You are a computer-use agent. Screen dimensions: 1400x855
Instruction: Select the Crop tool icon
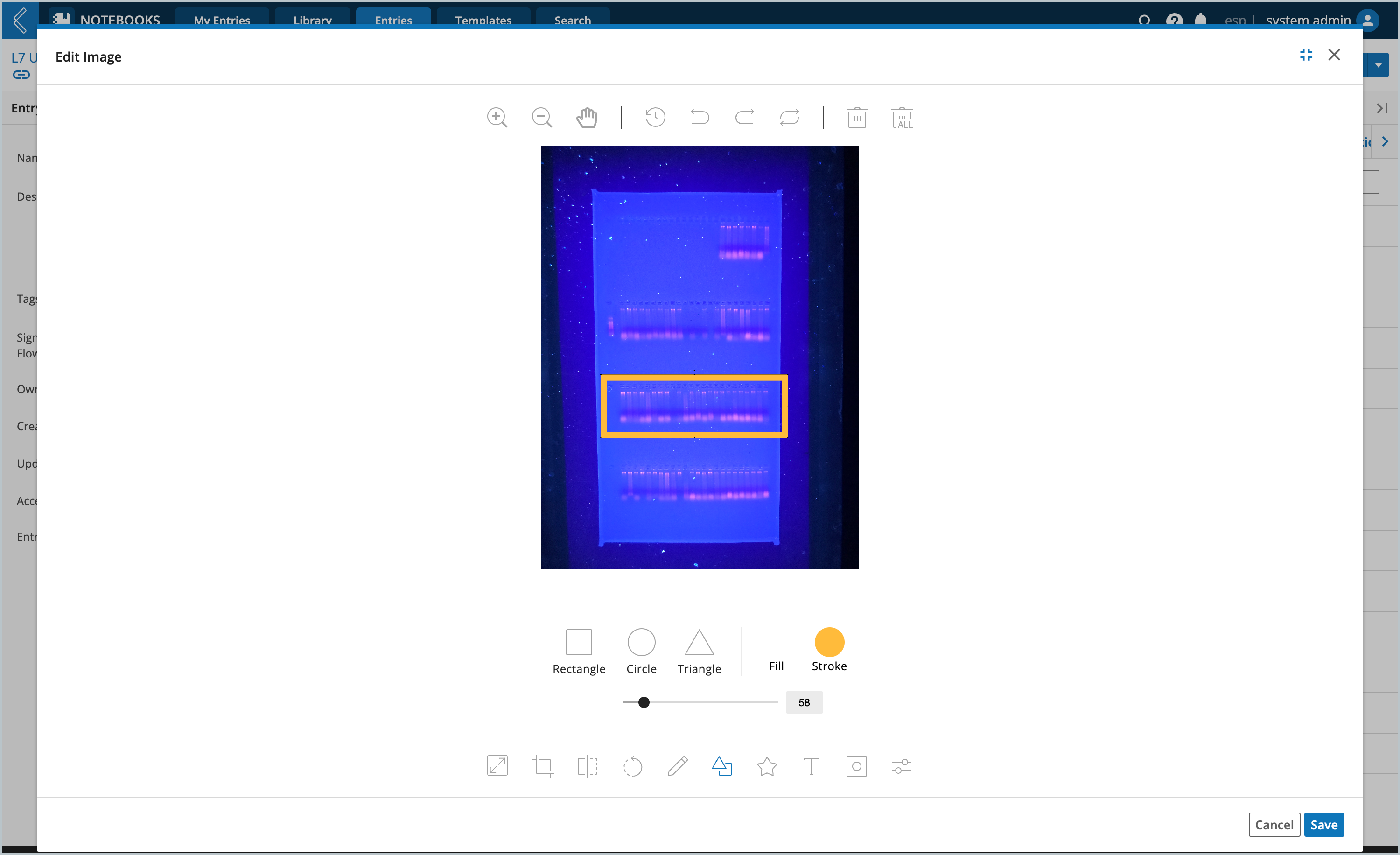[543, 766]
